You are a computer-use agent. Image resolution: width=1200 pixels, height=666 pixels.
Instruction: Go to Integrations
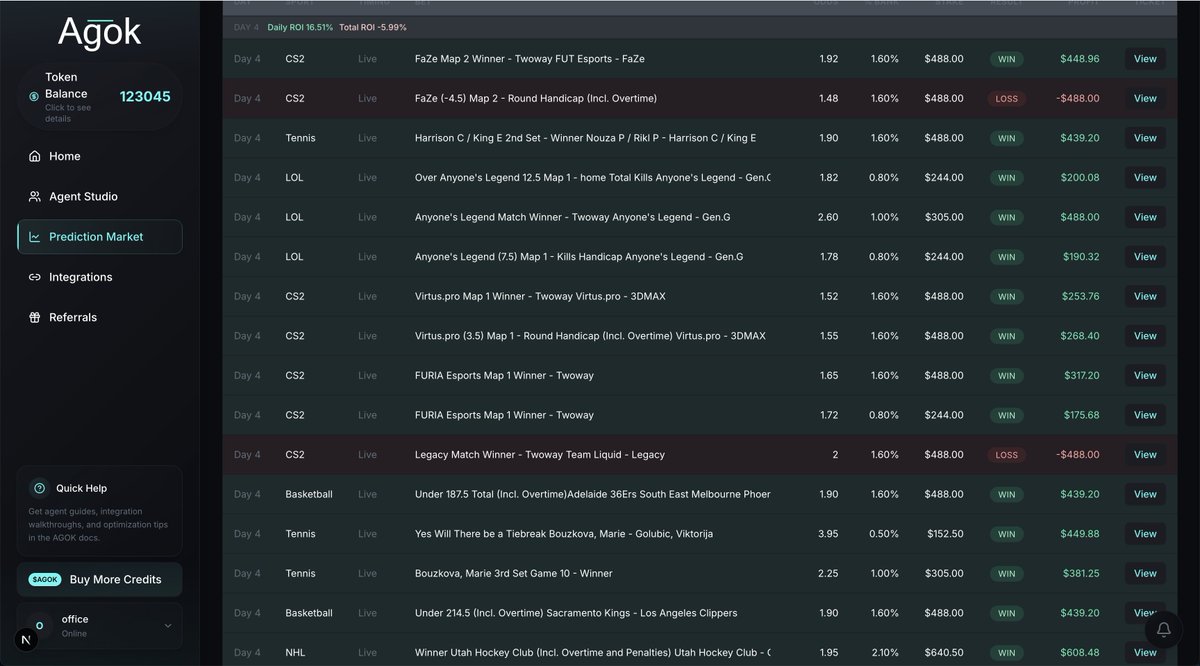(100, 277)
